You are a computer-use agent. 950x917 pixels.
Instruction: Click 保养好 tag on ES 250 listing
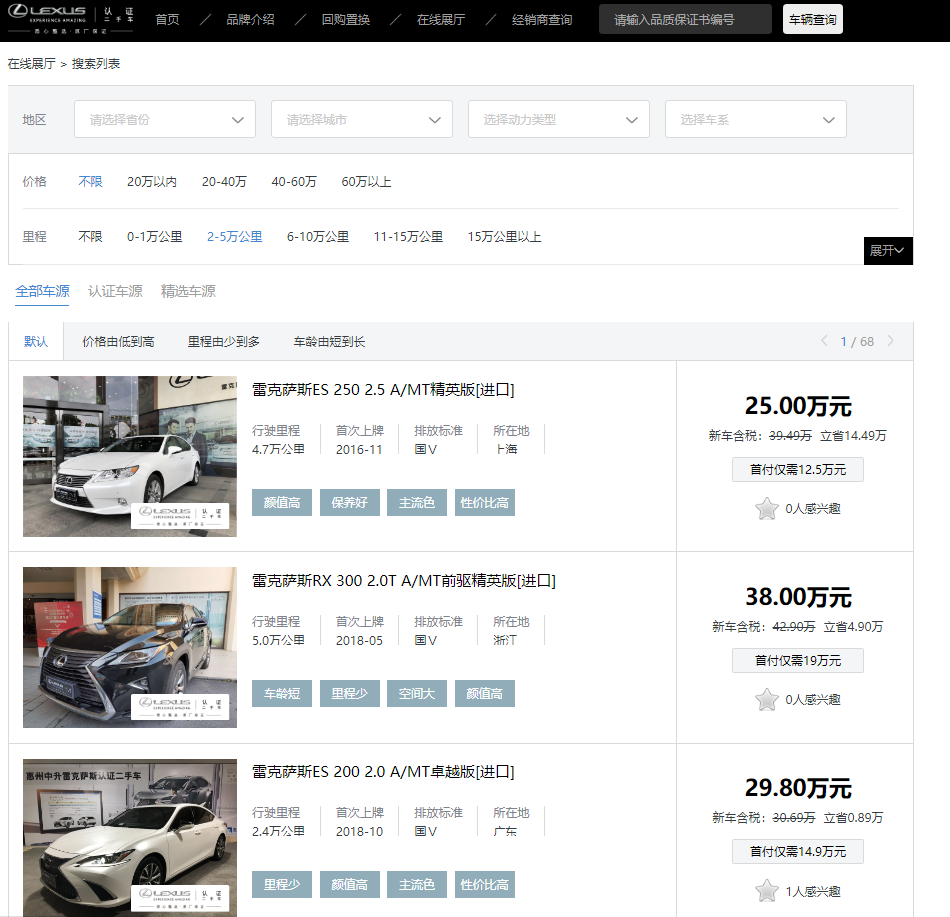click(350, 503)
